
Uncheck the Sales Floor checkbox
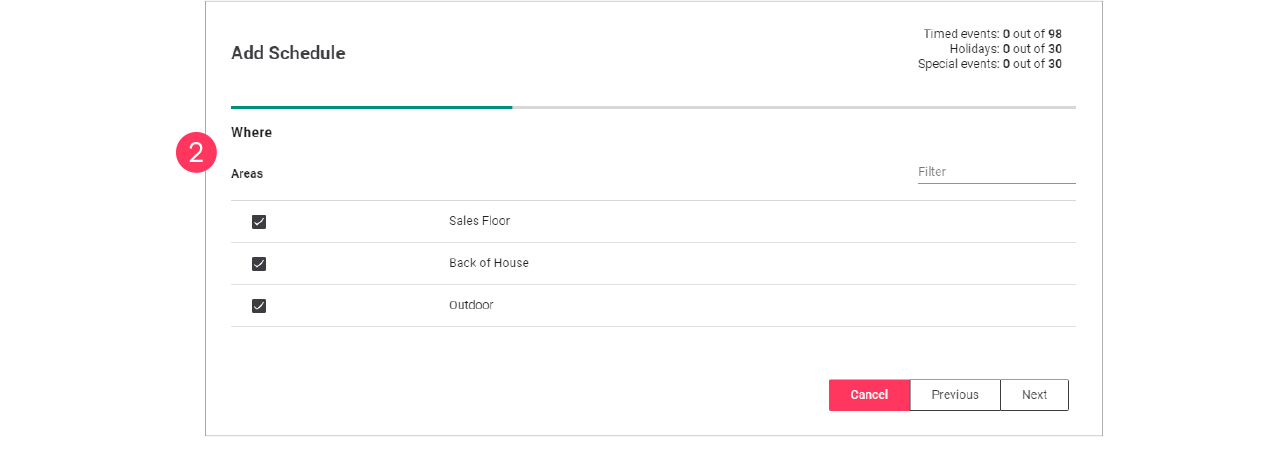click(x=259, y=222)
